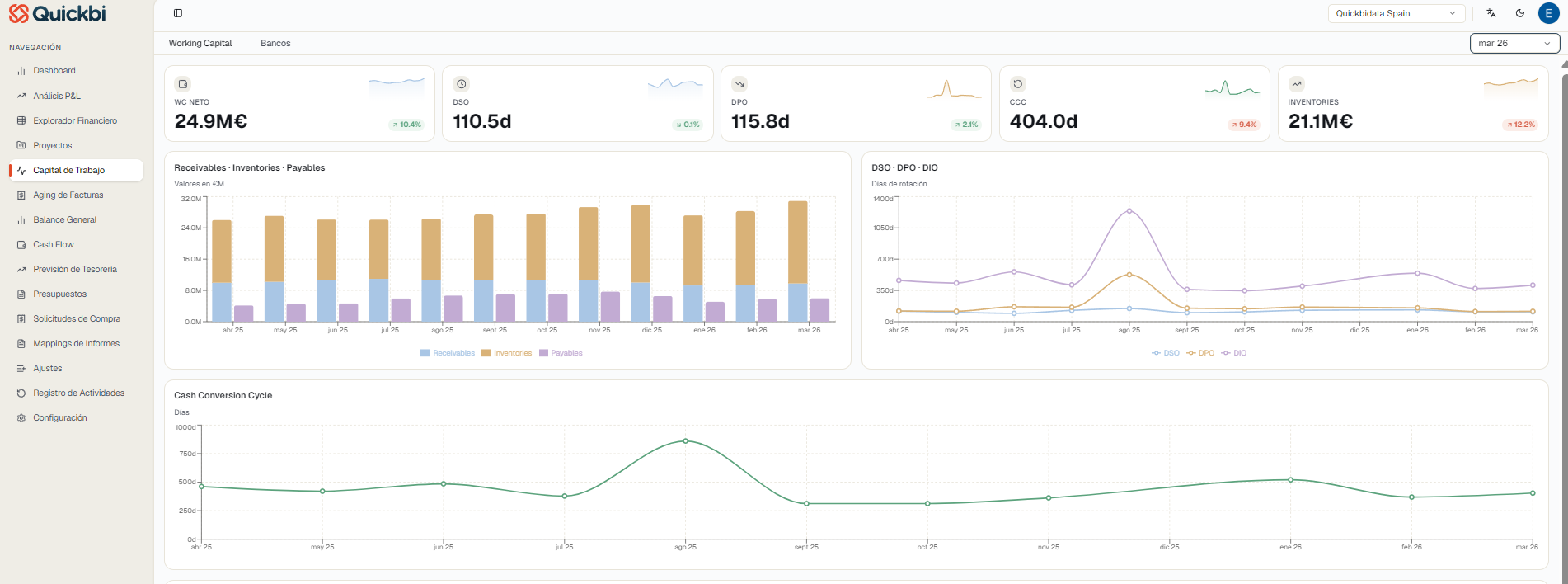Toggle Payables legend series
The height and width of the screenshot is (584, 1568).
point(561,353)
